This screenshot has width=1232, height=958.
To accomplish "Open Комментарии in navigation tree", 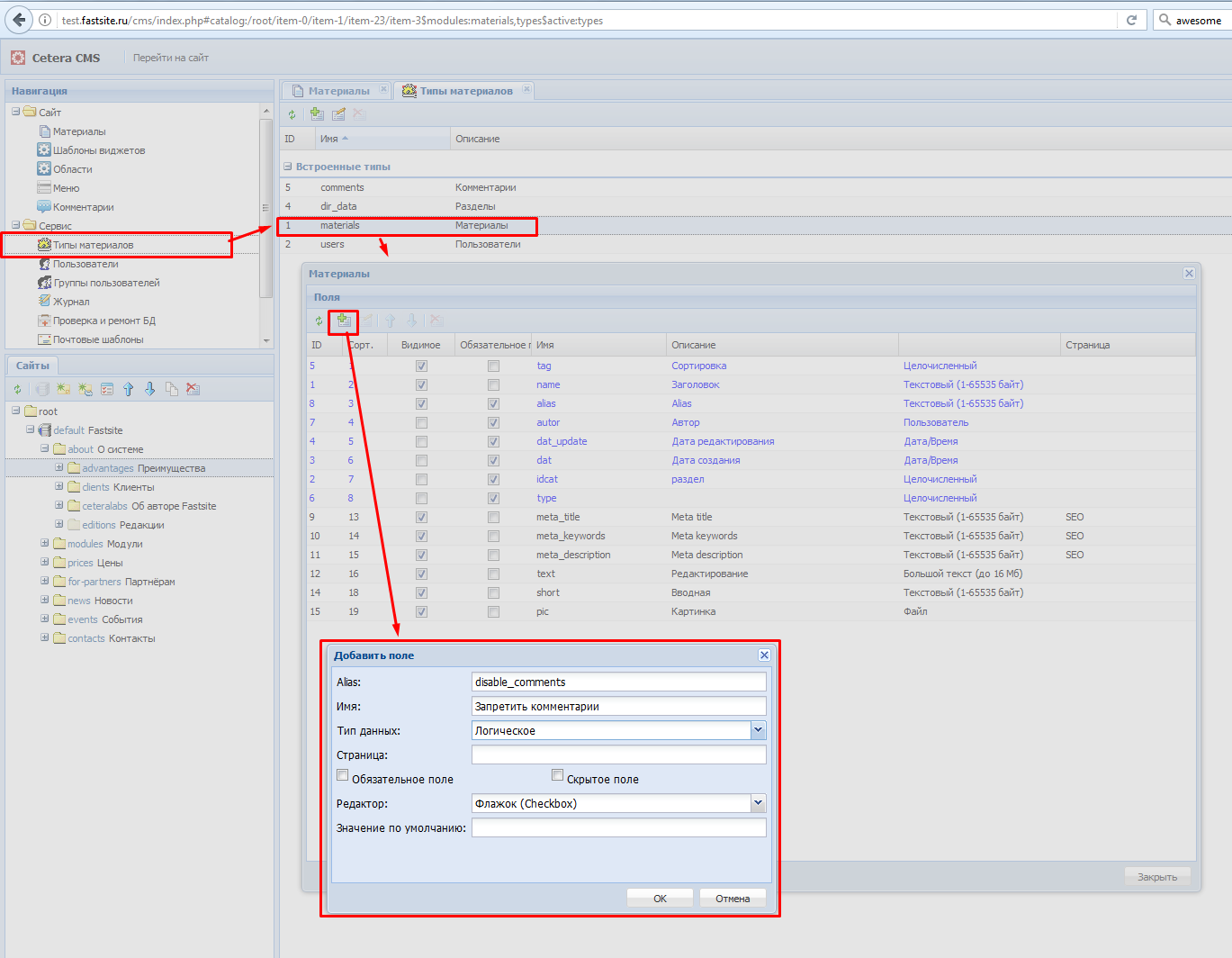I will 83,207.
